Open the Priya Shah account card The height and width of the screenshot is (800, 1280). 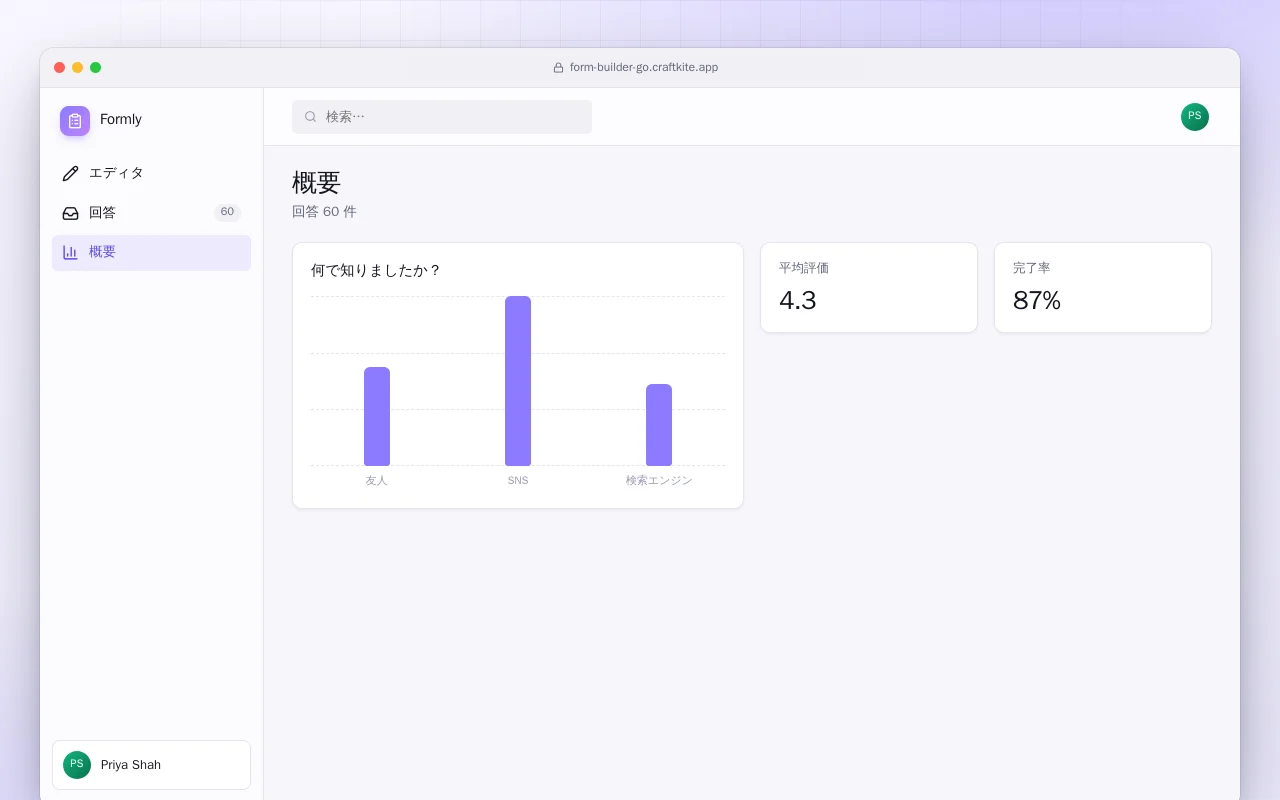[151, 765]
